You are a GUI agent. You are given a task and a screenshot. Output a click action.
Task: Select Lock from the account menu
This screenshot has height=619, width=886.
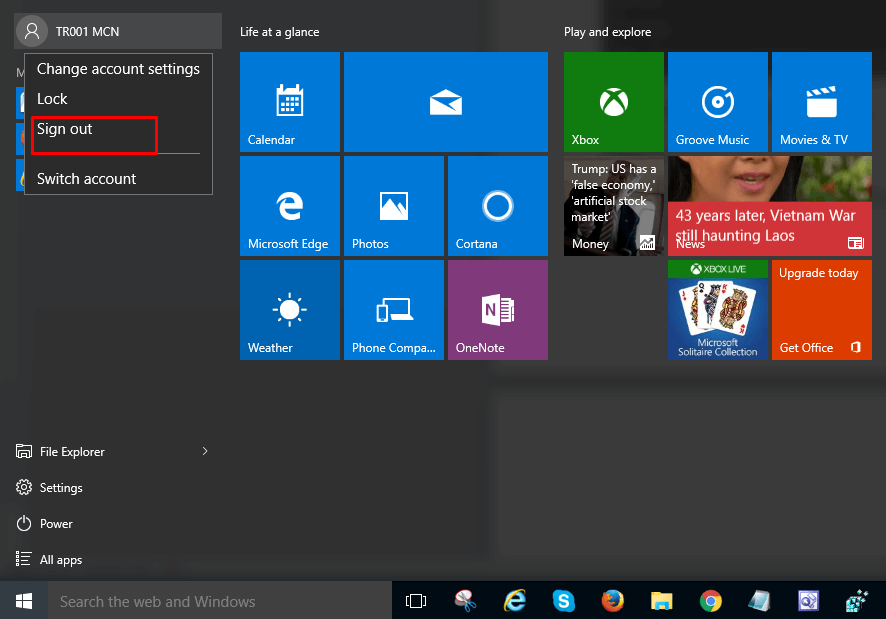(x=52, y=99)
